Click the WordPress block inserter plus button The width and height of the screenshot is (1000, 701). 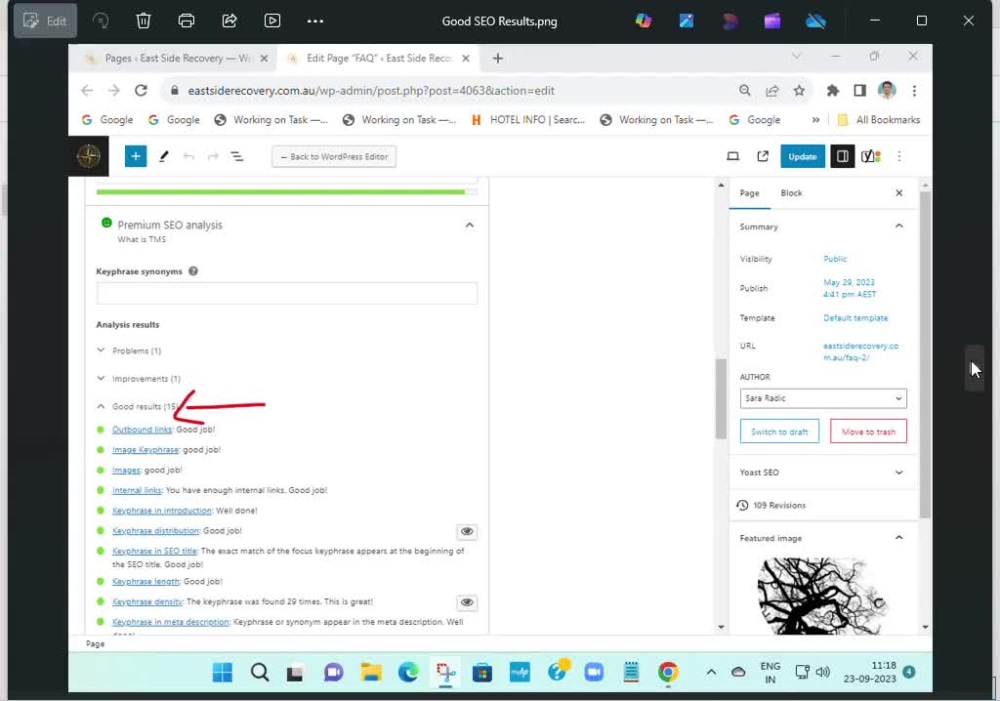tap(135, 156)
